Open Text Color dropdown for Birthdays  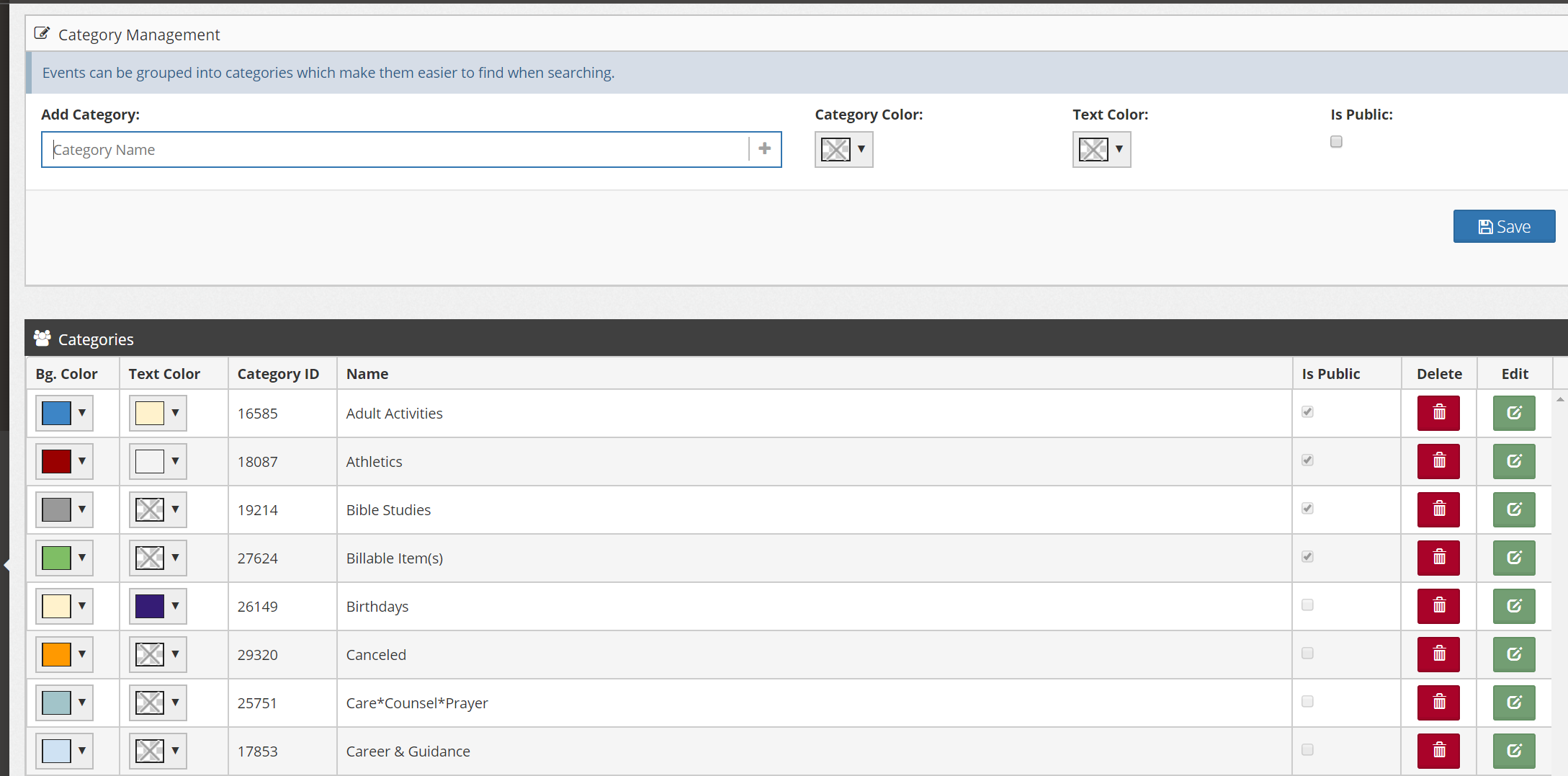click(x=158, y=606)
